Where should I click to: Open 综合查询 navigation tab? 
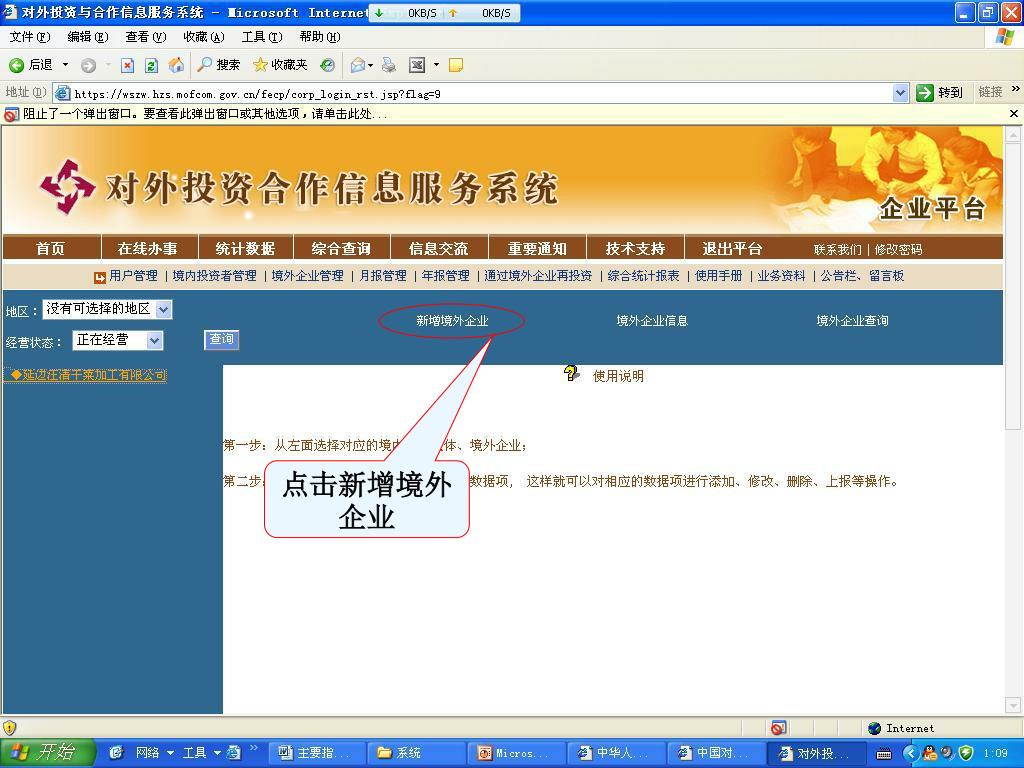[341, 249]
